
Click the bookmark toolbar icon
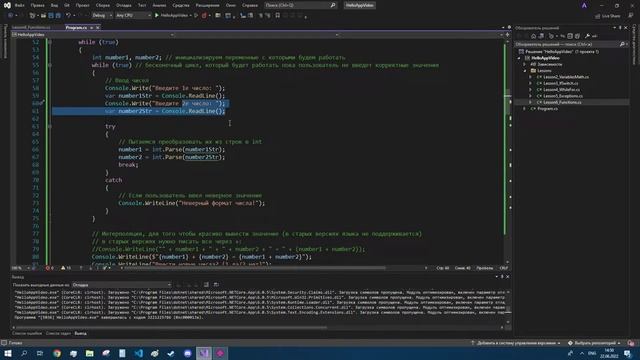tap(278, 16)
